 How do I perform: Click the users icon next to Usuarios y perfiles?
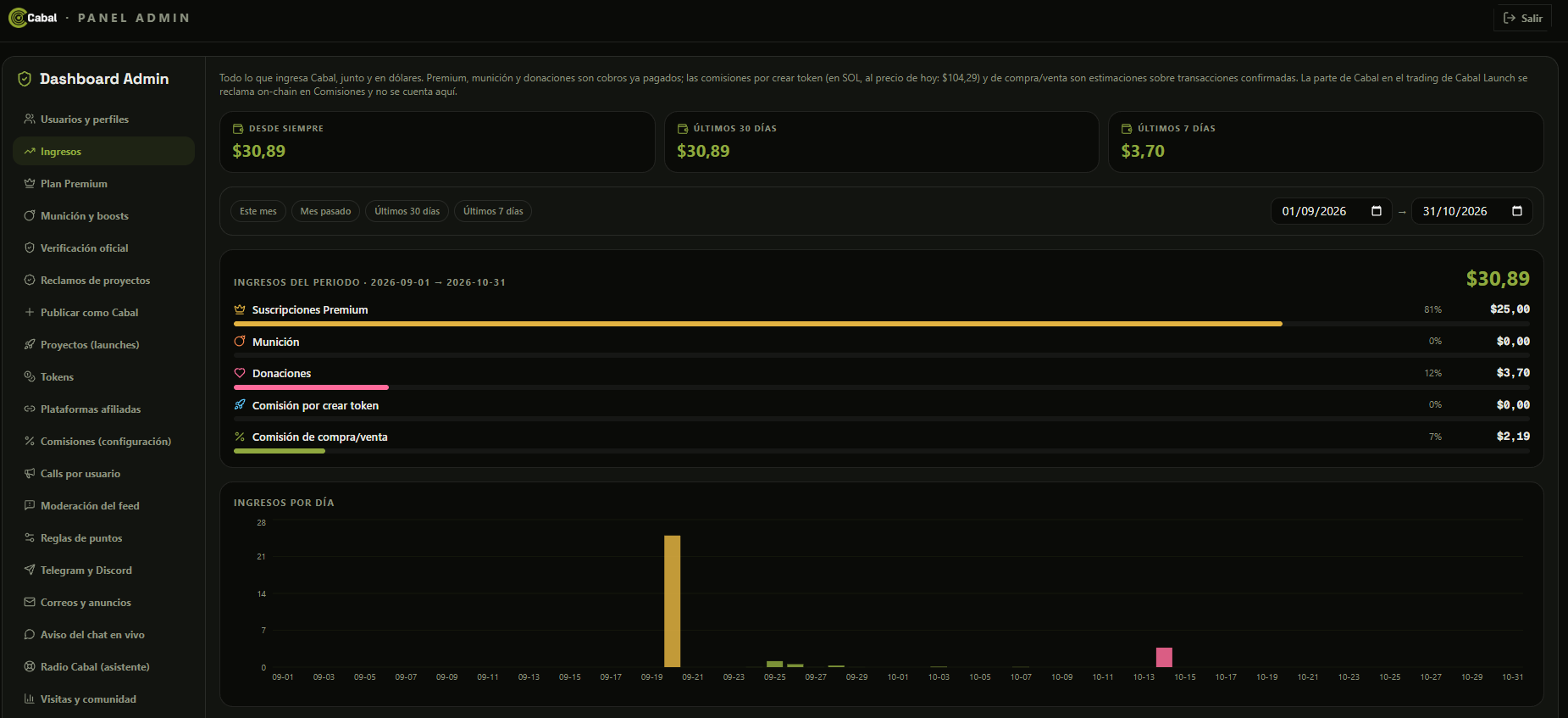pyautogui.click(x=30, y=120)
